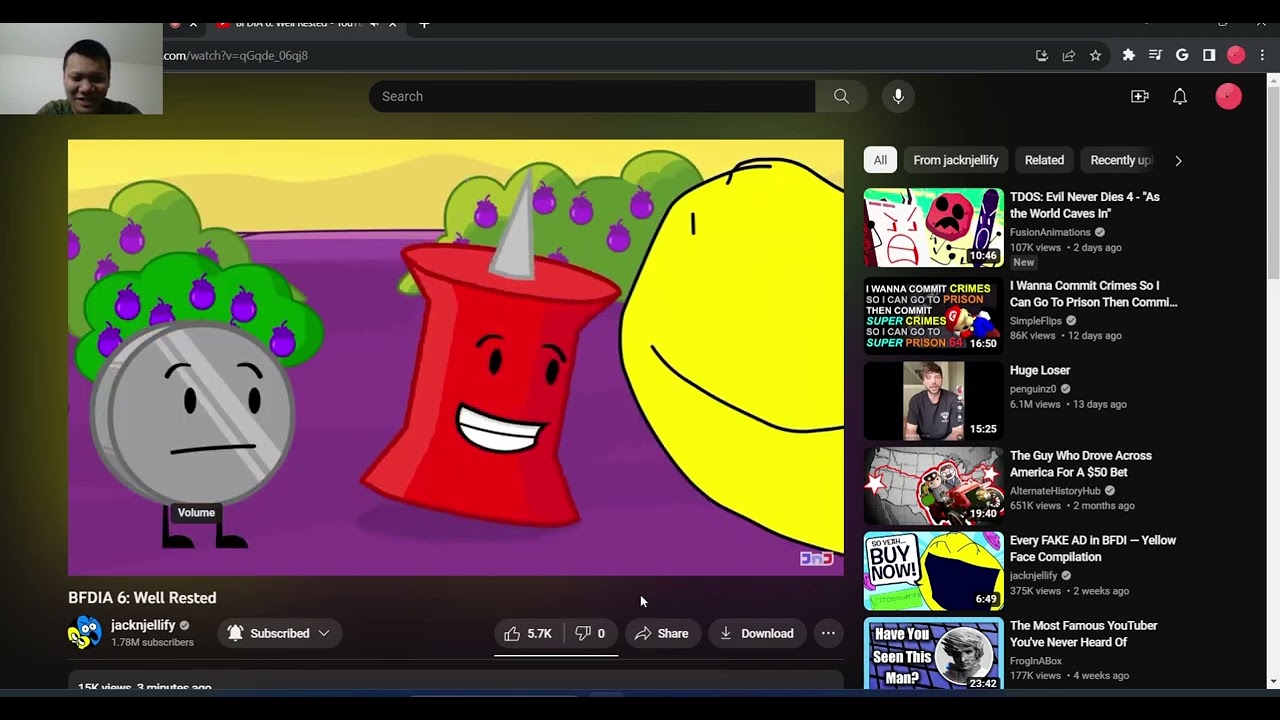Viewport: 1280px width, 720px height.
Task: Visit the FrogInABox channel
Action: click(1036, 661)
